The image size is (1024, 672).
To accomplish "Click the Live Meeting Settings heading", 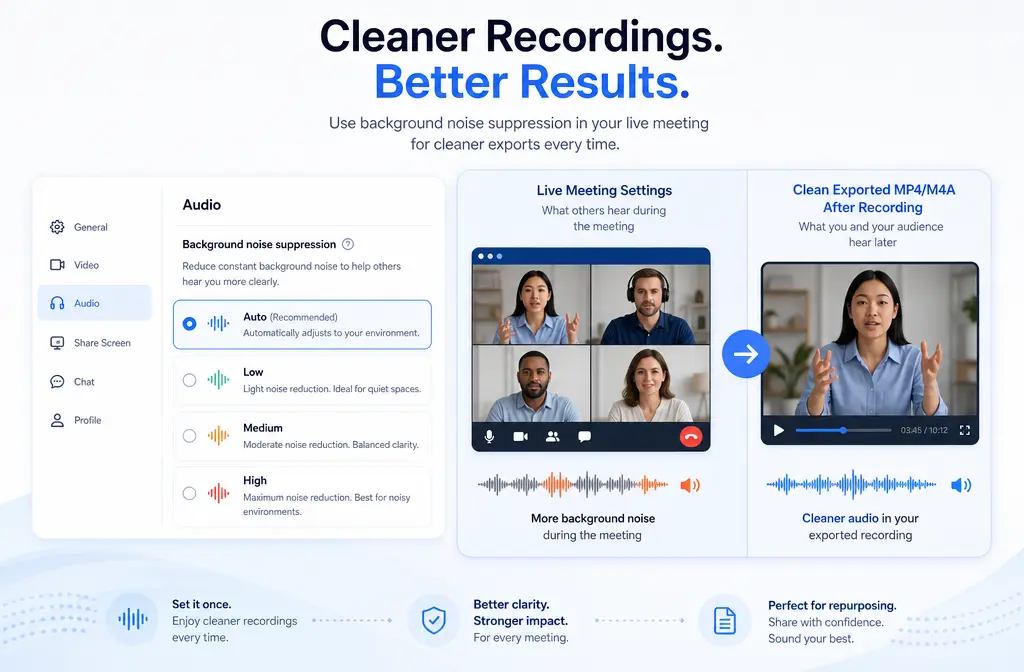I will click(x=604, y=190).
